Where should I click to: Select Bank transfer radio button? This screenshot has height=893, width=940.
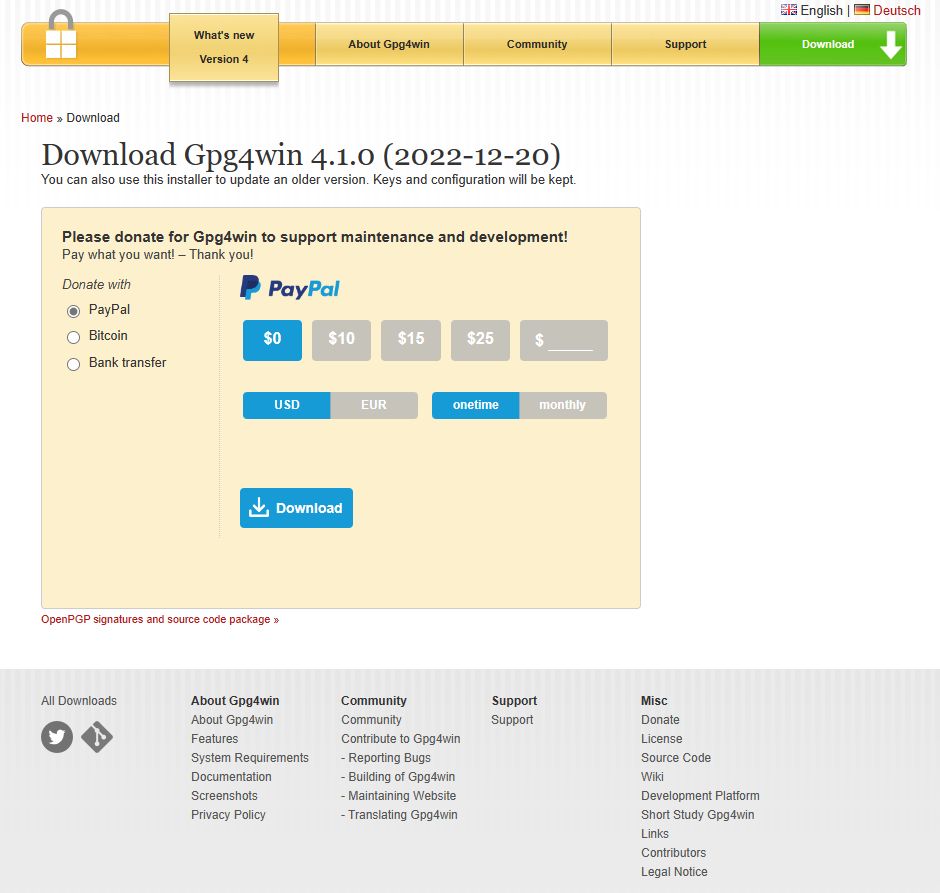click(73, 364)
